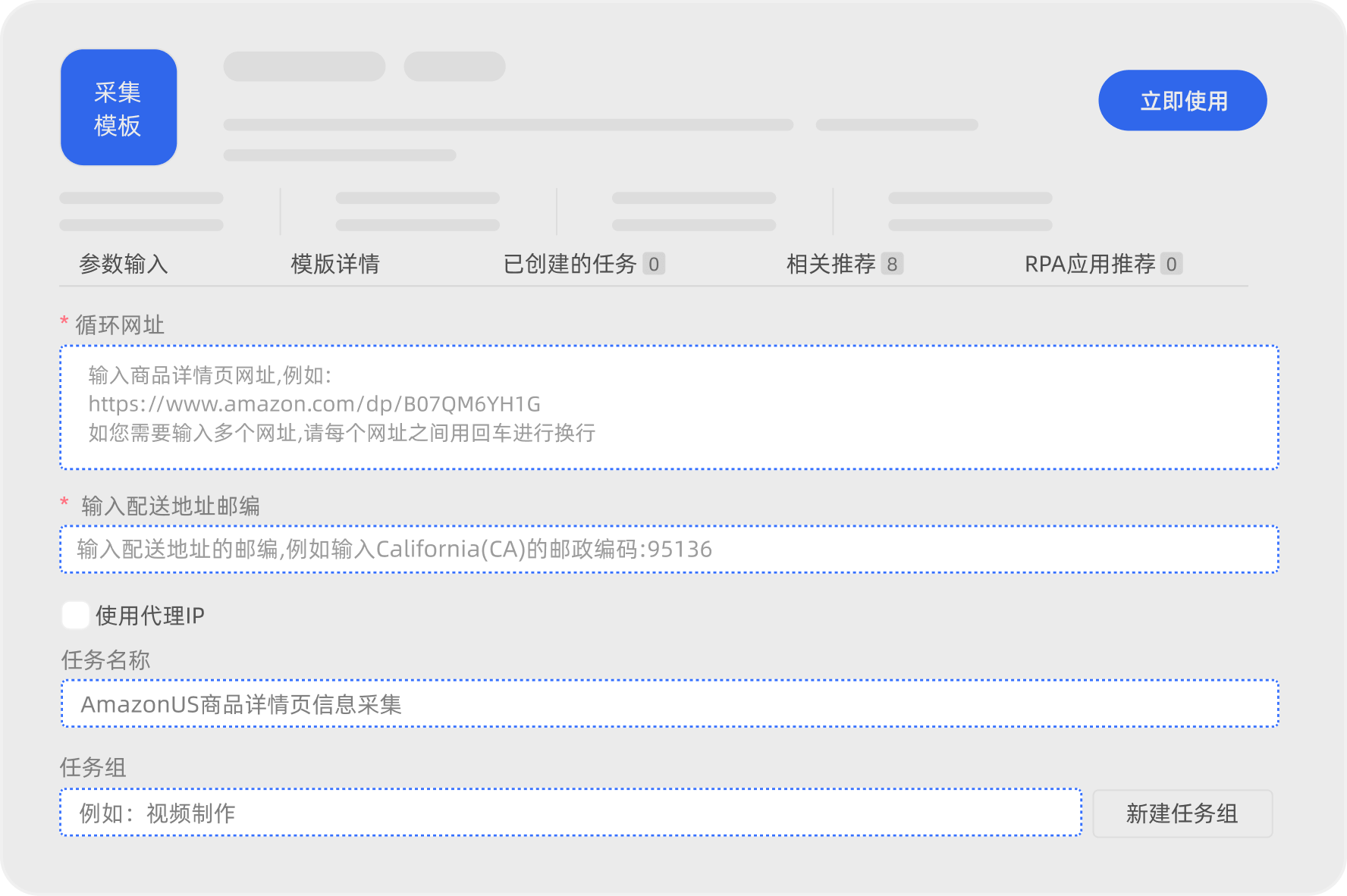Click the 使用代理IP label text
The width and height of the screenshot is (1347, 896).
(x=150, y=616)
